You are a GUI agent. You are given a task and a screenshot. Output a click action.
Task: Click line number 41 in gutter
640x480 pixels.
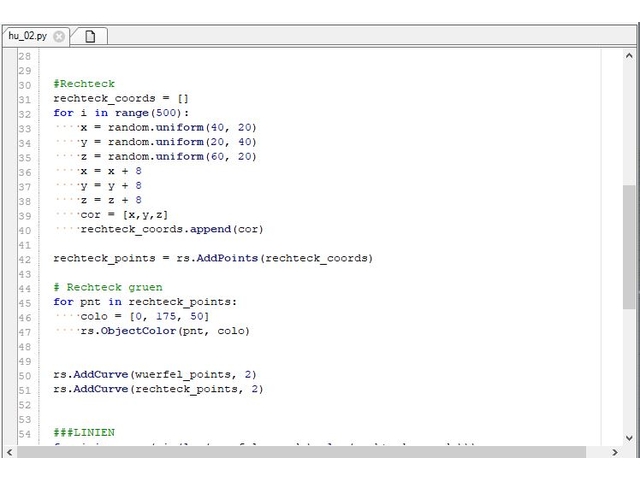24,245
